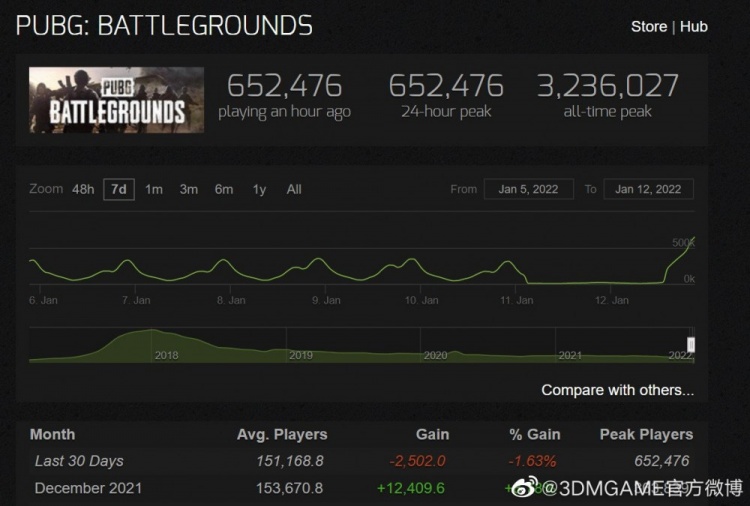Click the 2018 peak in the navigator chart
This screenshot has height=506, width=750.
(x=152, y=331)
